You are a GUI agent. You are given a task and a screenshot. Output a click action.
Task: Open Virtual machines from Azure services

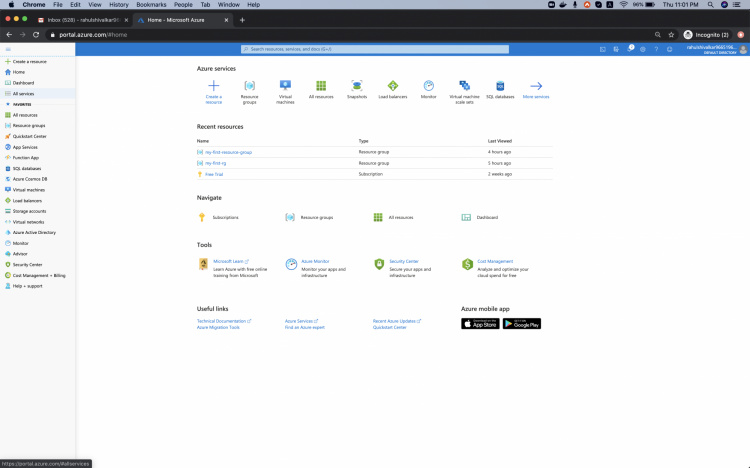pyautogui.click(x=285, y=86)
